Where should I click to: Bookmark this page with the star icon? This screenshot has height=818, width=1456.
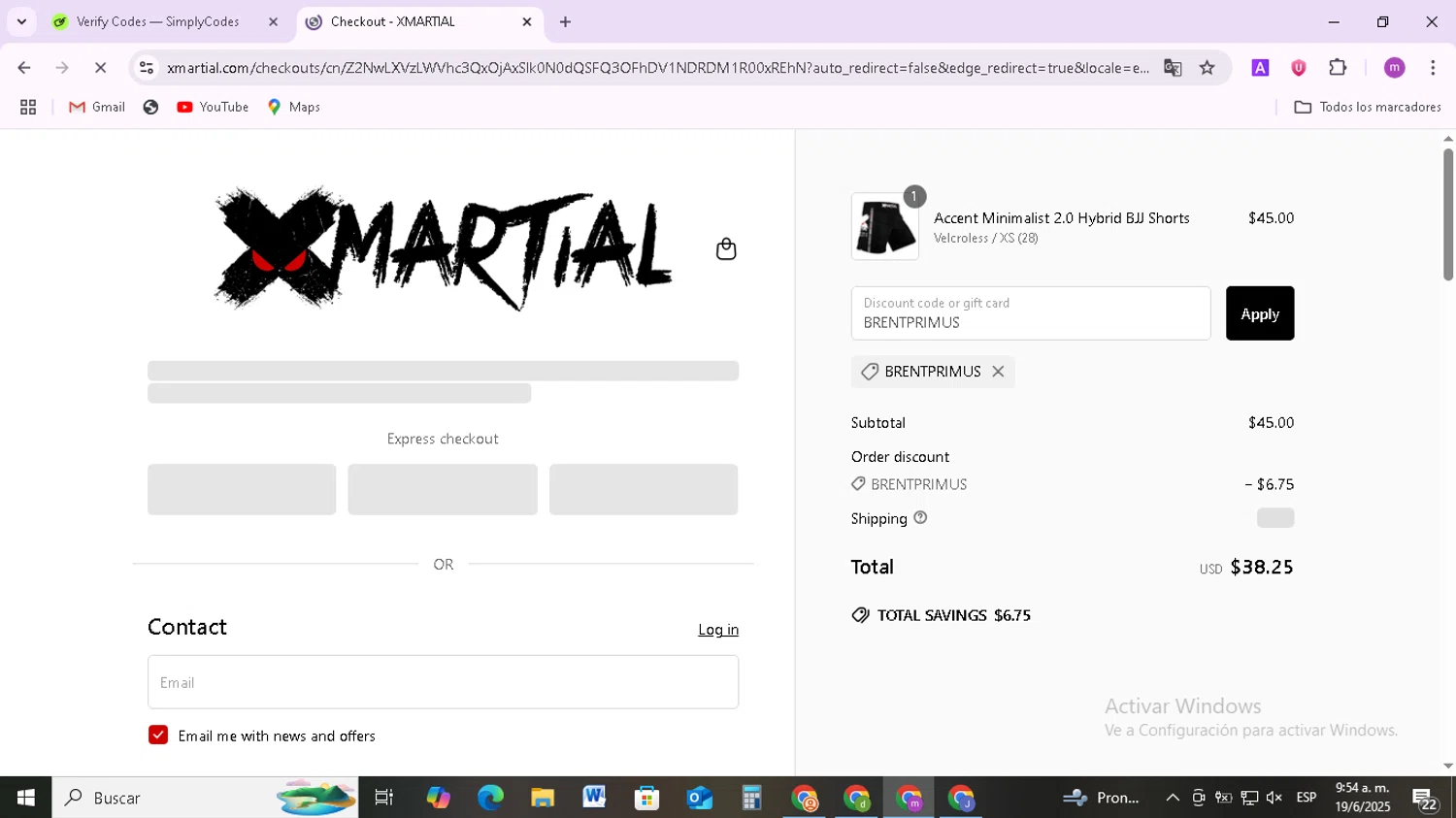[1208, 68]
